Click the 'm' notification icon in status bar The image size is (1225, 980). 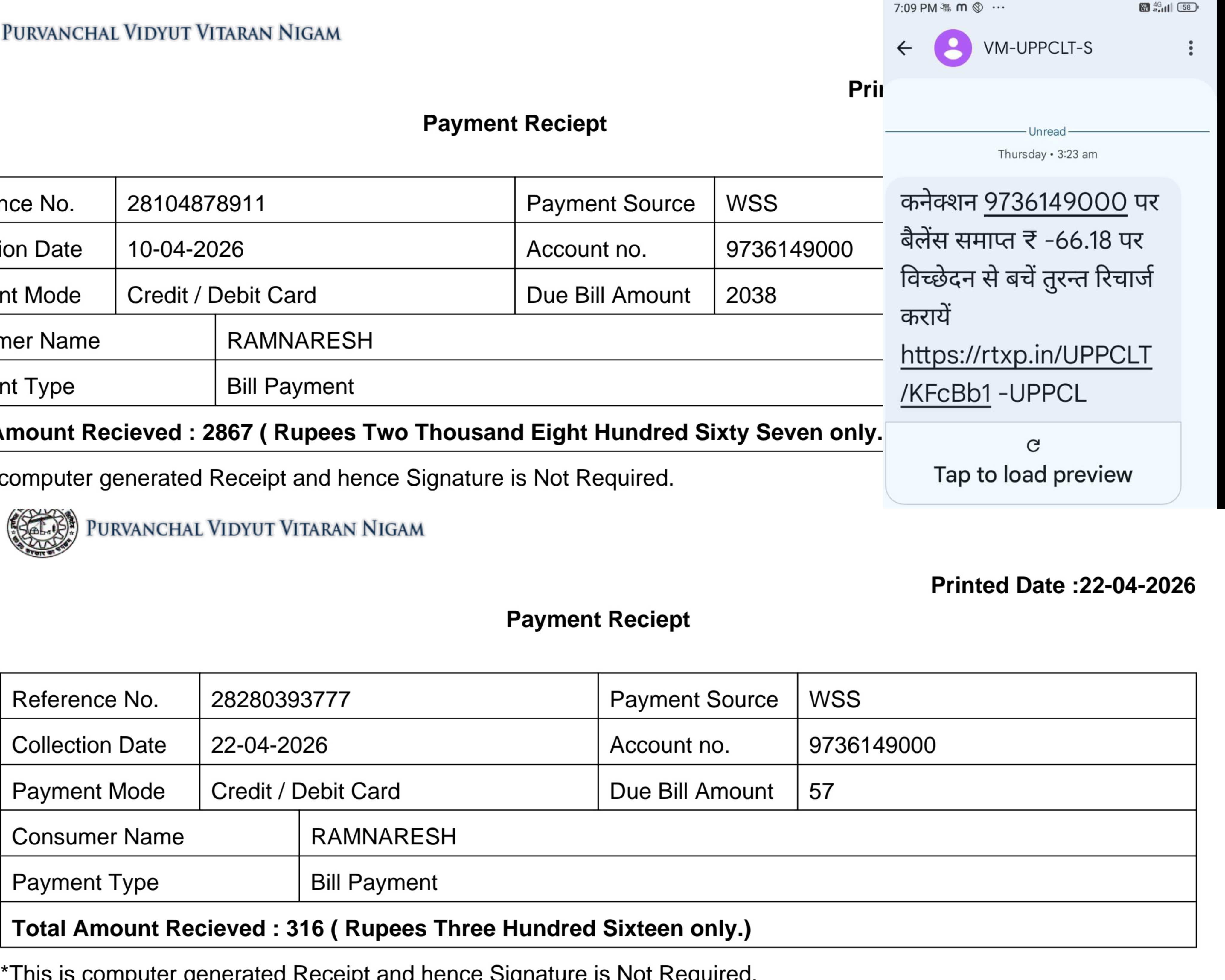pos(961,7)
